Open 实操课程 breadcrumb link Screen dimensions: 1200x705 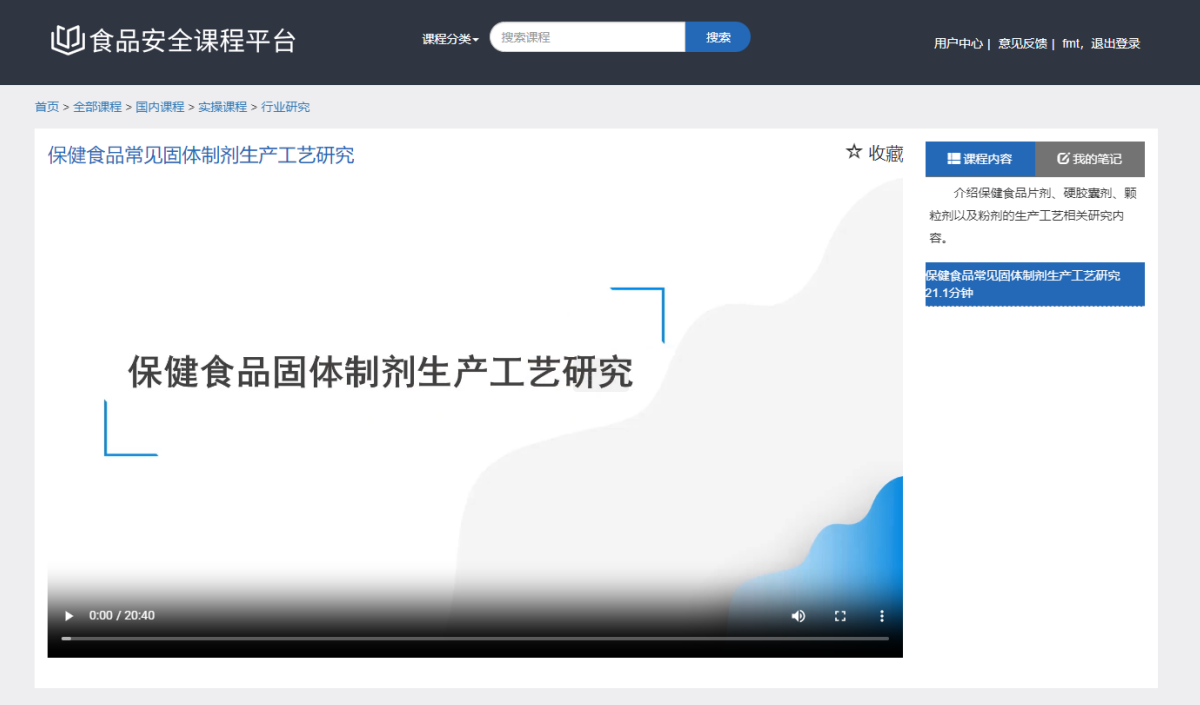[222, 107]
